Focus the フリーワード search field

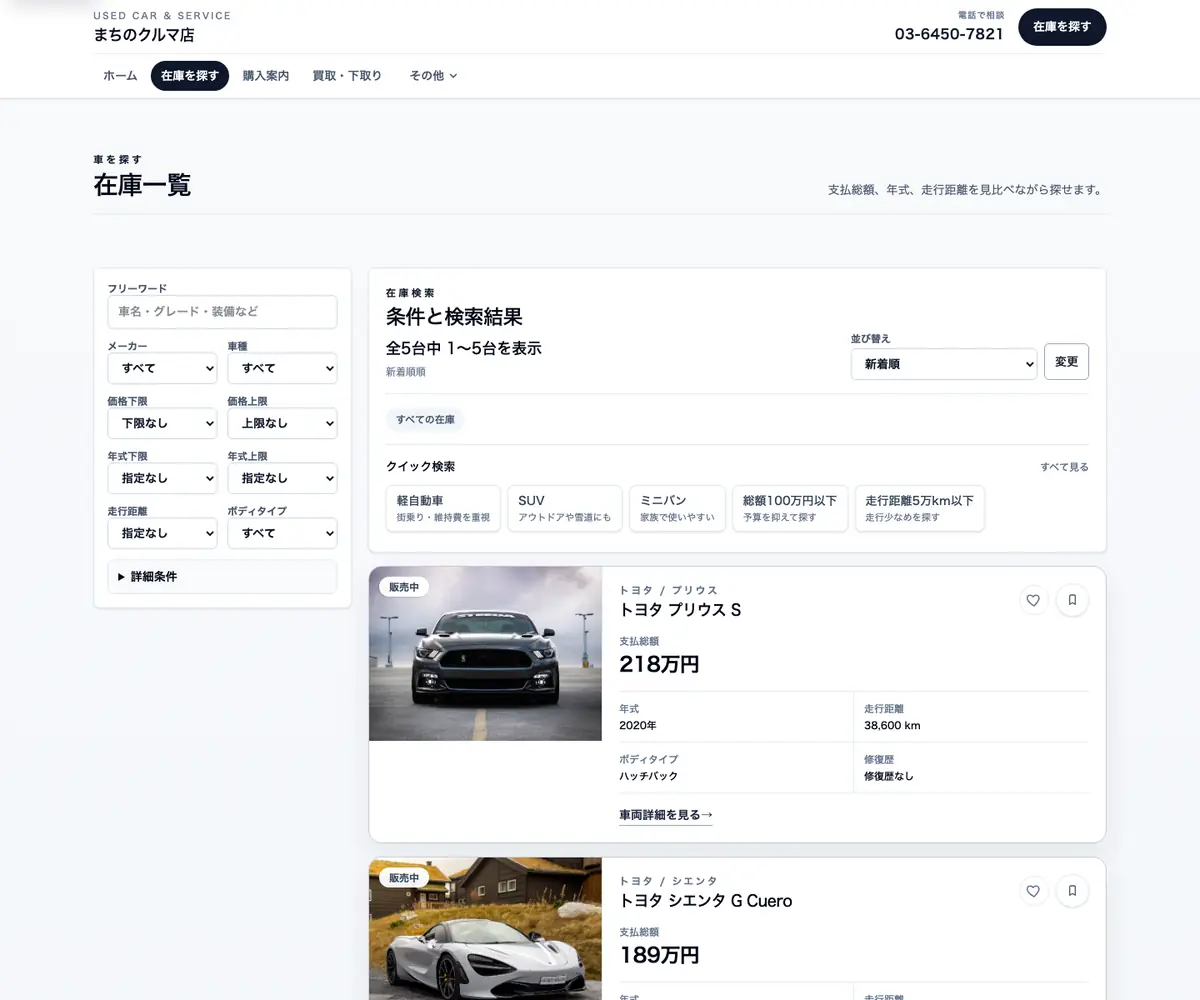222,312
